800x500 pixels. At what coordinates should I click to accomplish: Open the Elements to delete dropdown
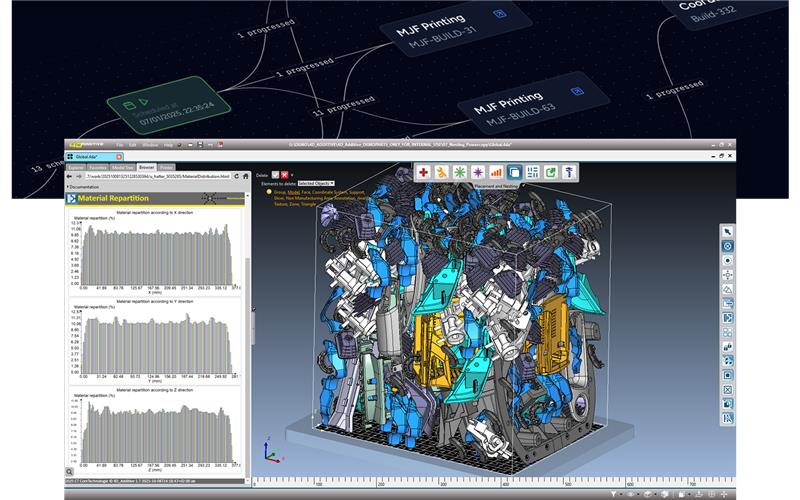(315, 183)
